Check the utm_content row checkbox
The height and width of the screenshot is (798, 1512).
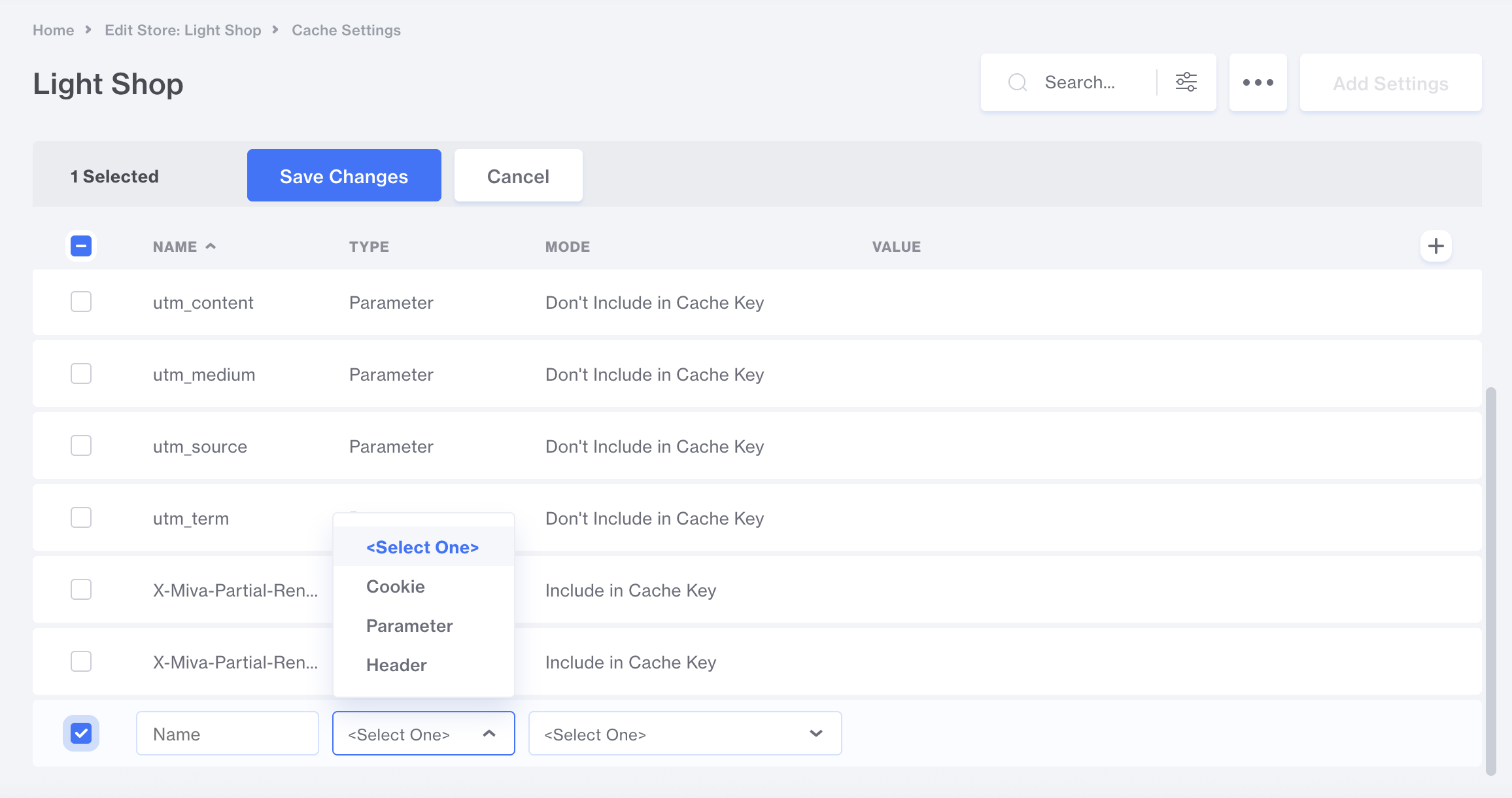81,302
